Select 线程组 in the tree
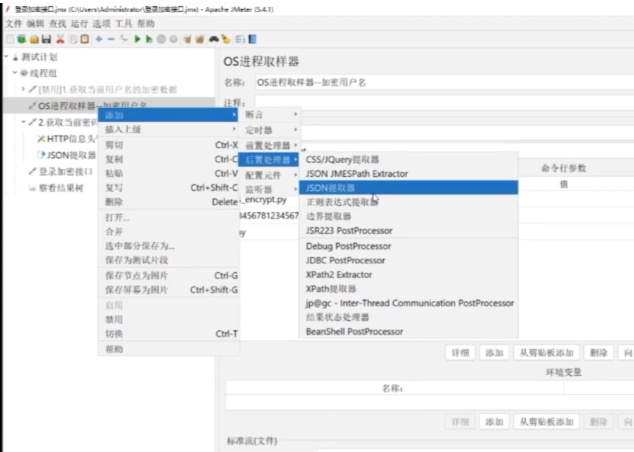This screenshot has height=452, width=634. click(x=43, y=73)
